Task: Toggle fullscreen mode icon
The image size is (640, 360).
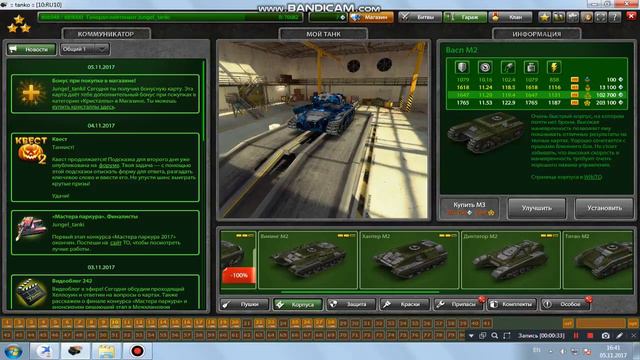Action: [600, 17]
